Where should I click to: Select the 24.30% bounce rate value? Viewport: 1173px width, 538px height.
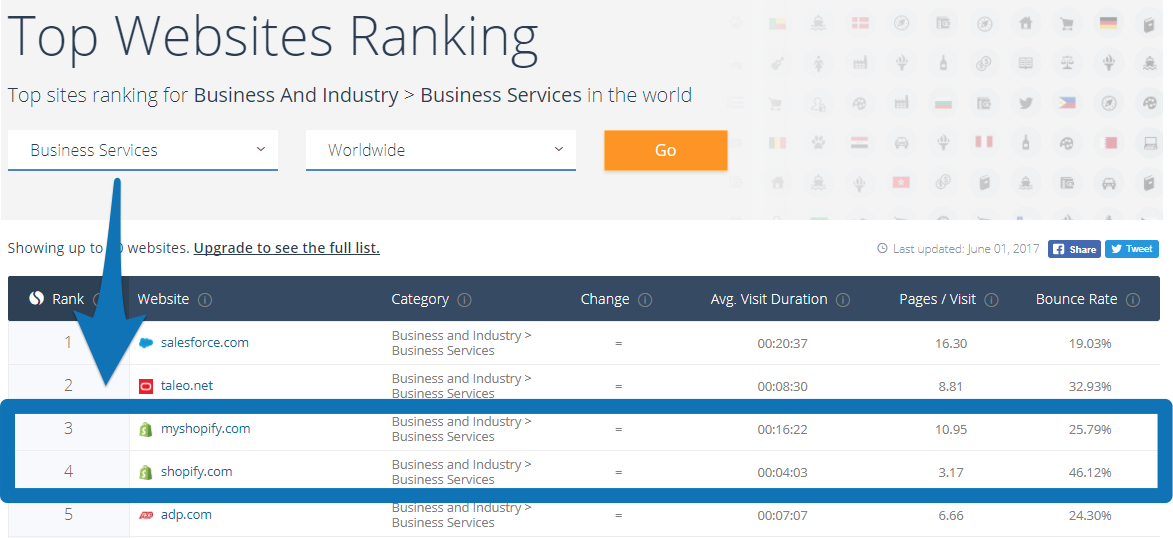(1090, 516)
